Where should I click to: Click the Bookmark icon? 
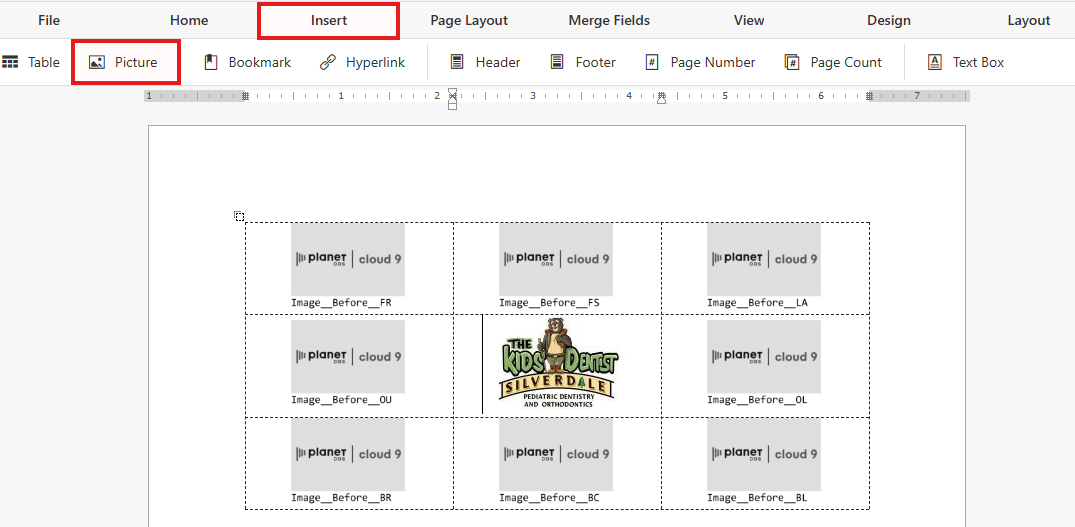coord(211,62)
